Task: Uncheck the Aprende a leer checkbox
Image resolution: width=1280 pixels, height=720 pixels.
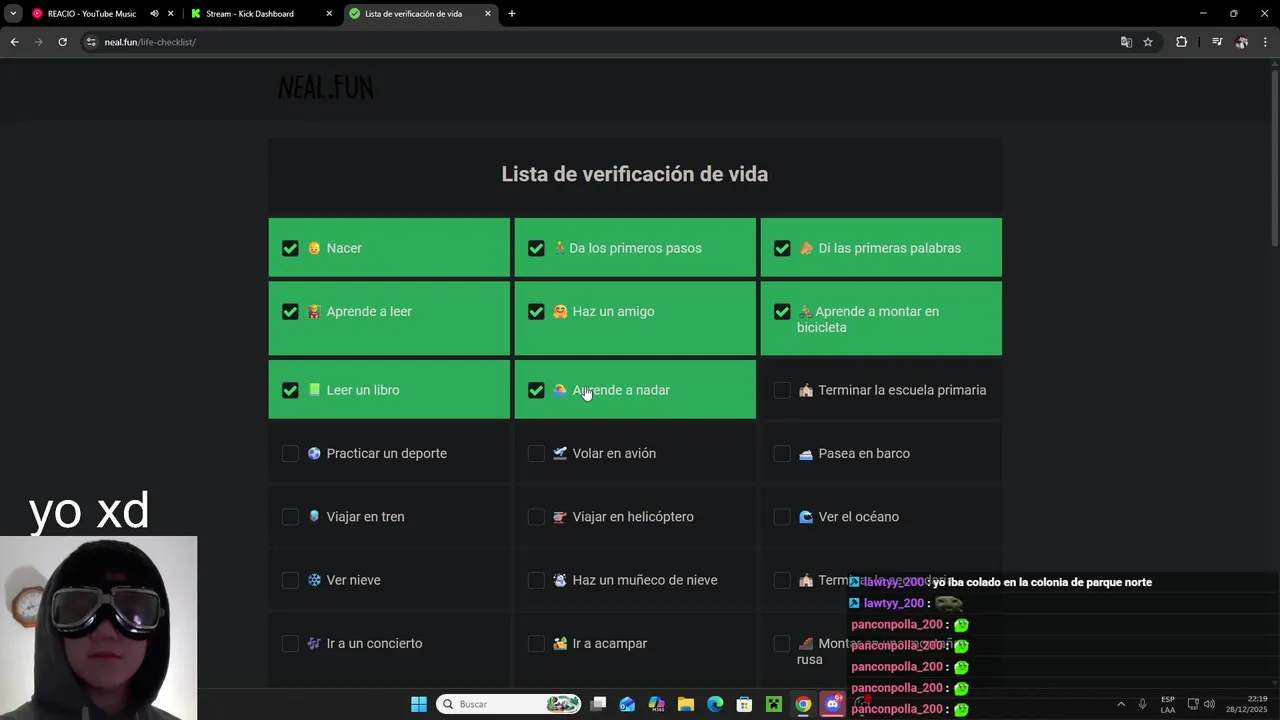Action: (x=290, y=312)
